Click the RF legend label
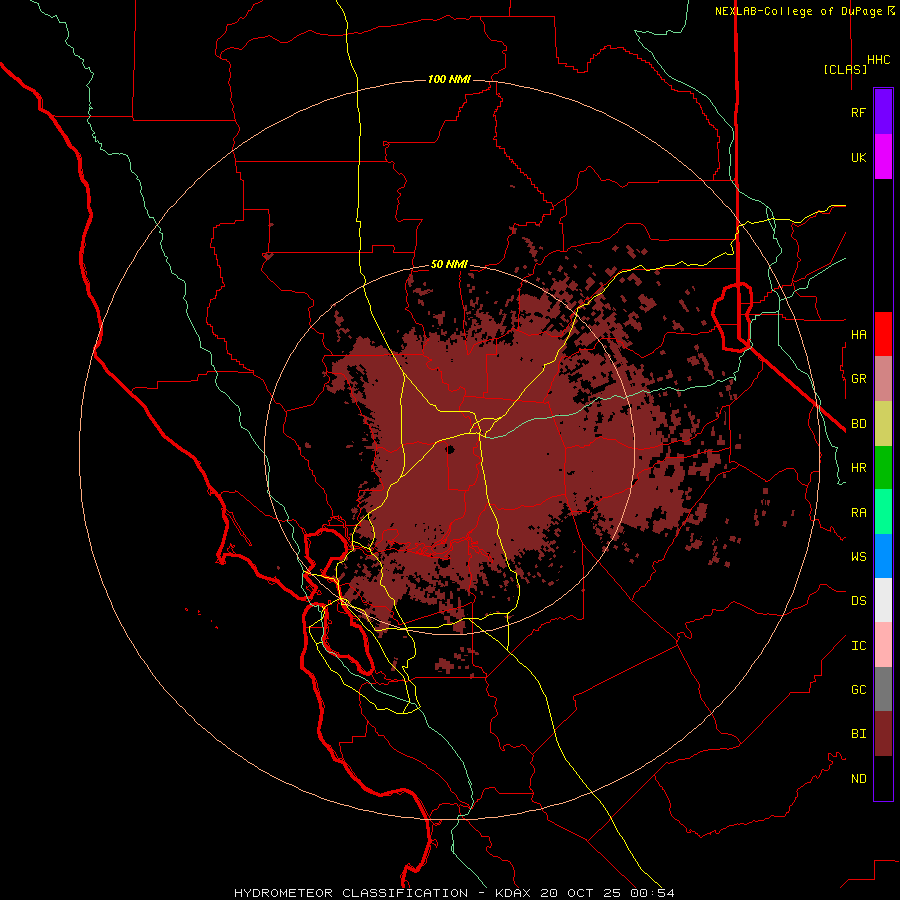900x900 pixels. [858, 112]
